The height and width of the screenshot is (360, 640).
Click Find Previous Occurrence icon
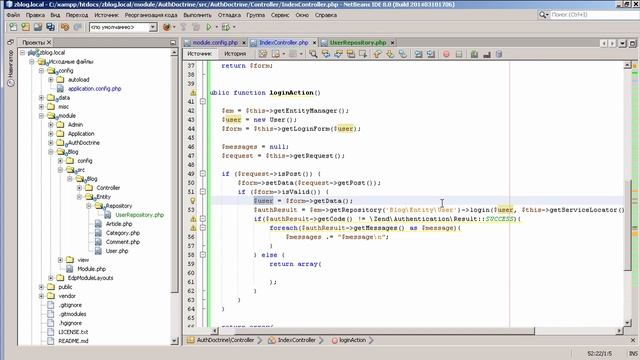point(326,54)
